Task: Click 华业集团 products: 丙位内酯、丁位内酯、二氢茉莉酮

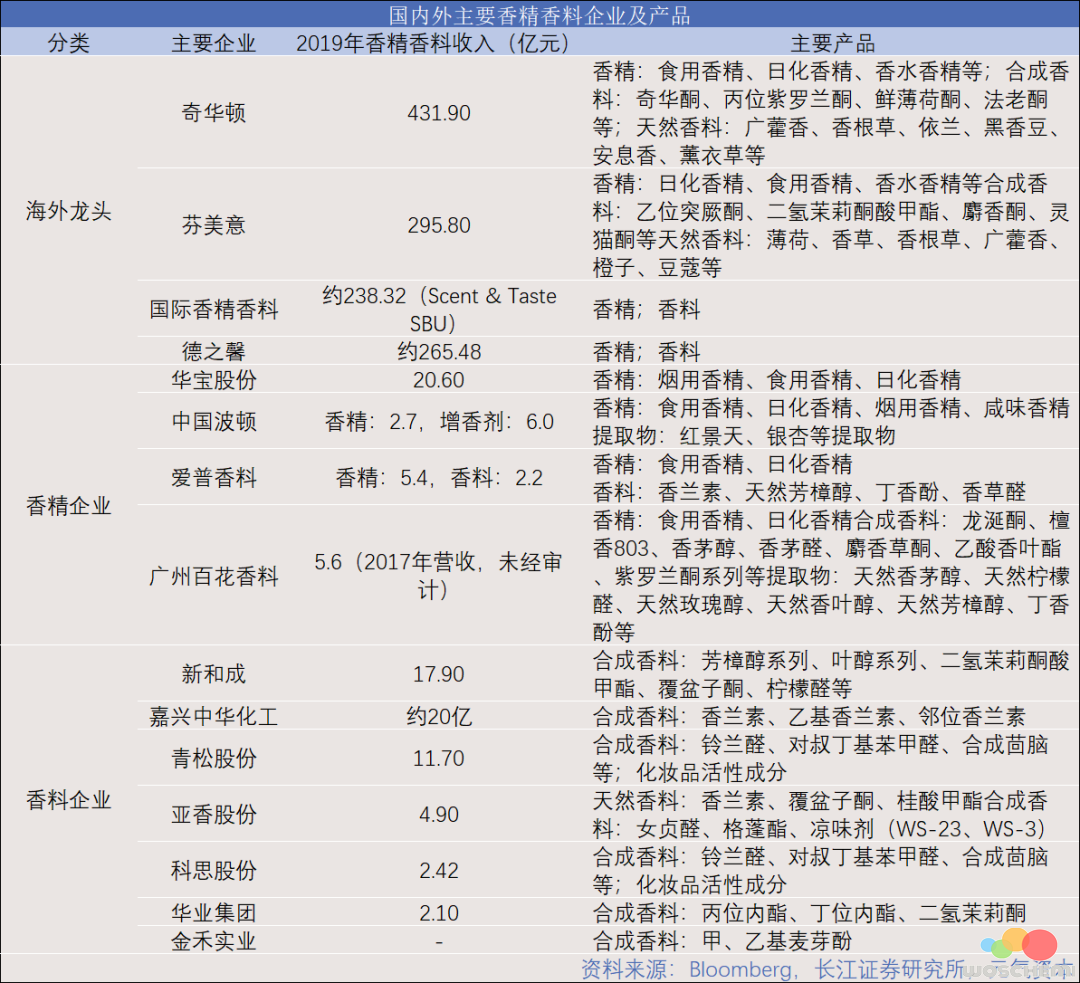Action: (809, 913)
